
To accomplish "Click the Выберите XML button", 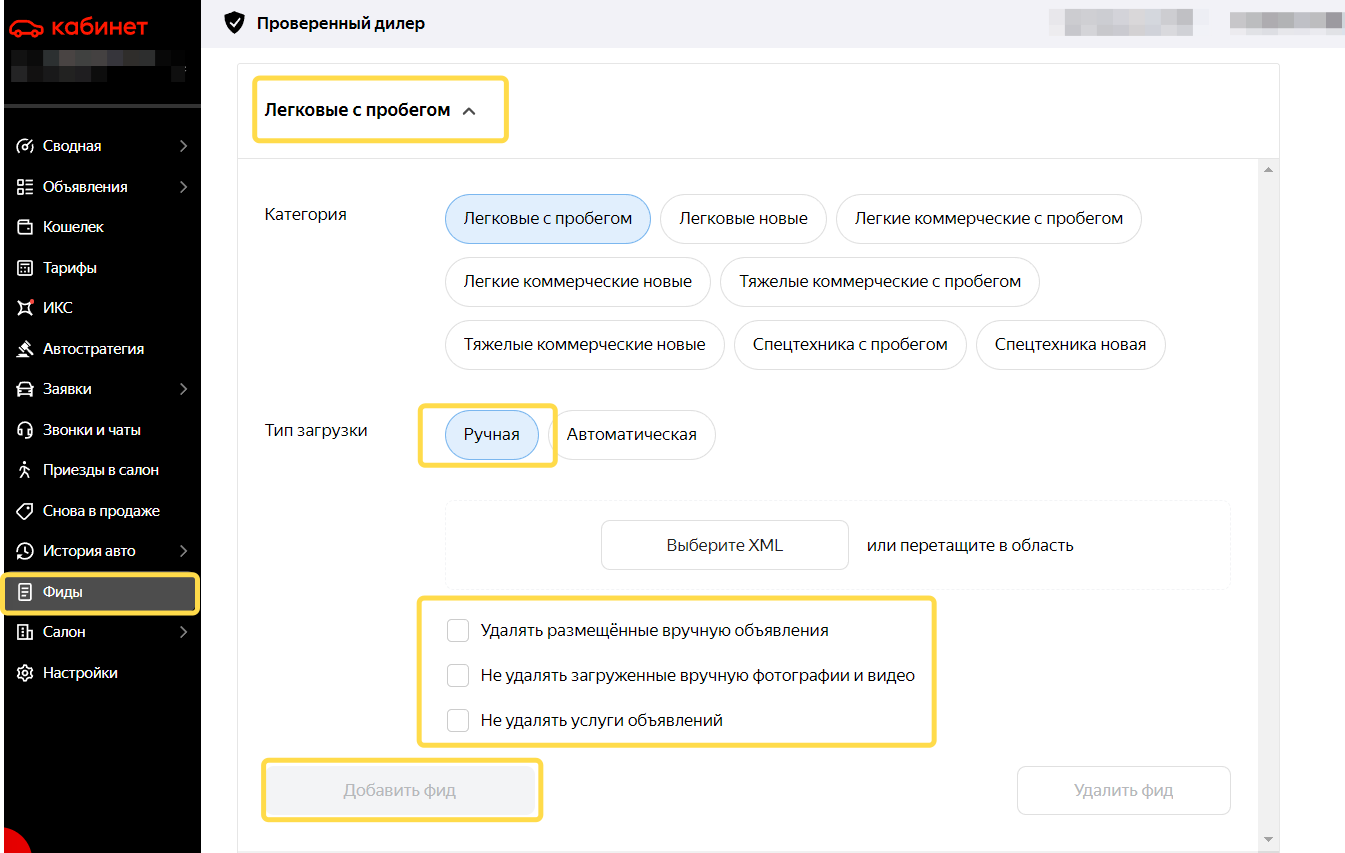I will click(725, 545).
